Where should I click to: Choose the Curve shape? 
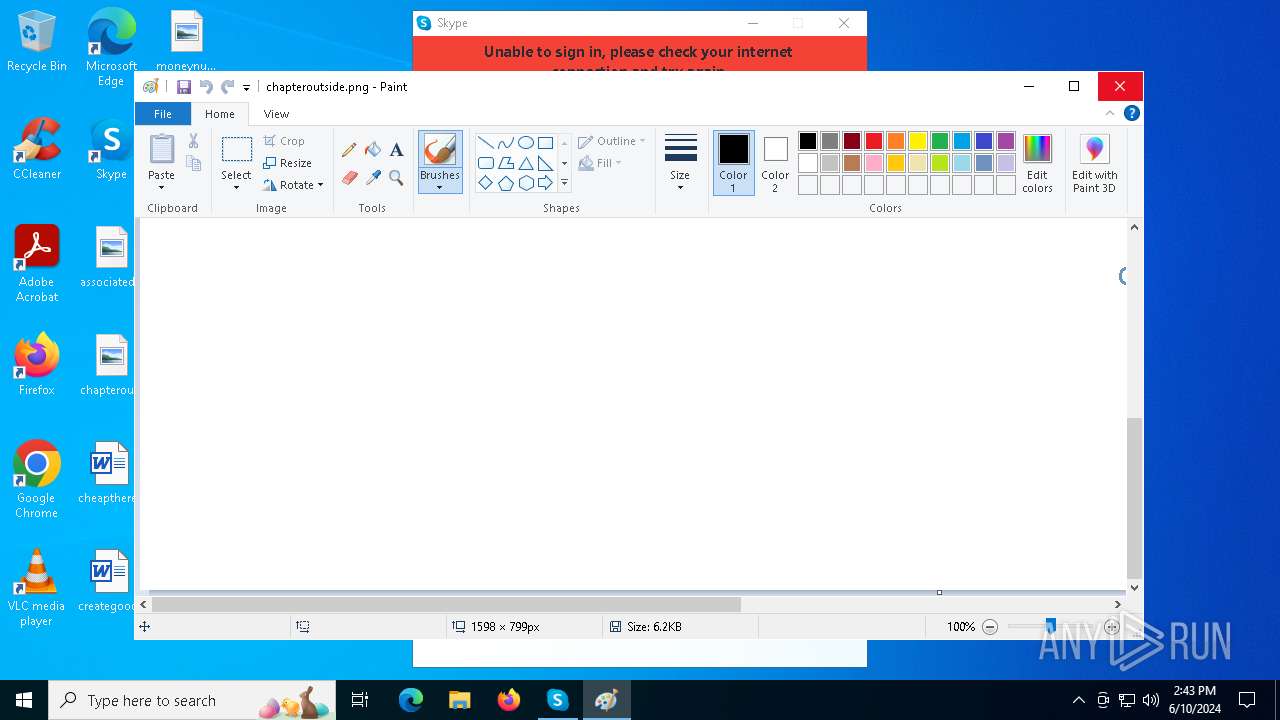506,143
